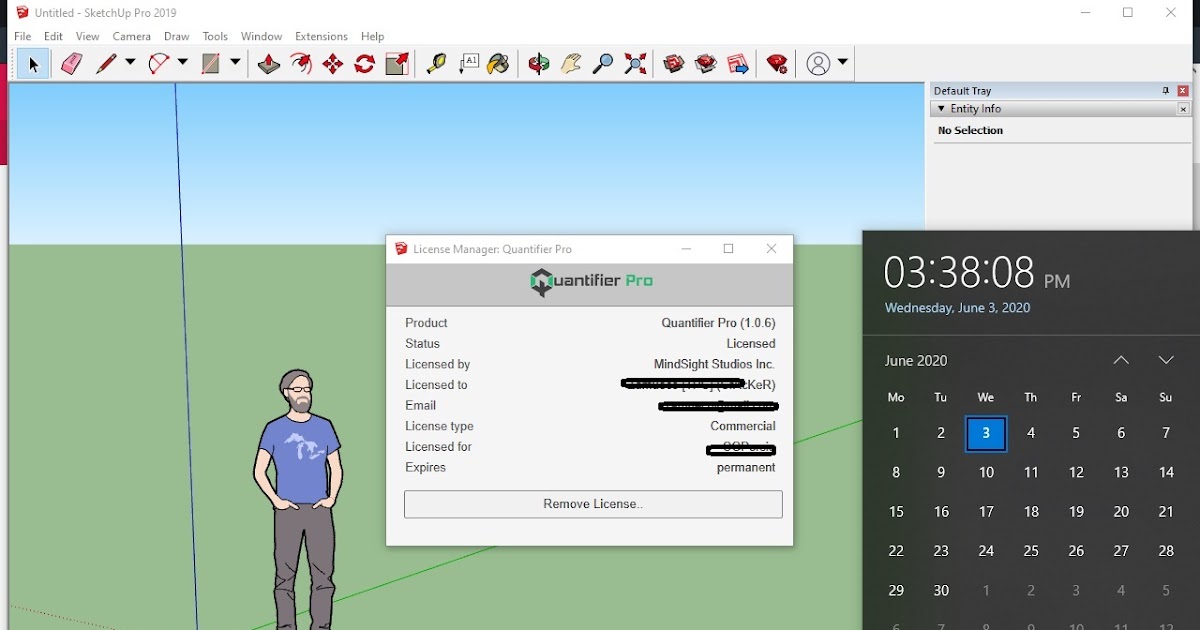Select June 3 highlighted in the calendar
This screenshot has width=1200, height=630.
tap(986, 433)
